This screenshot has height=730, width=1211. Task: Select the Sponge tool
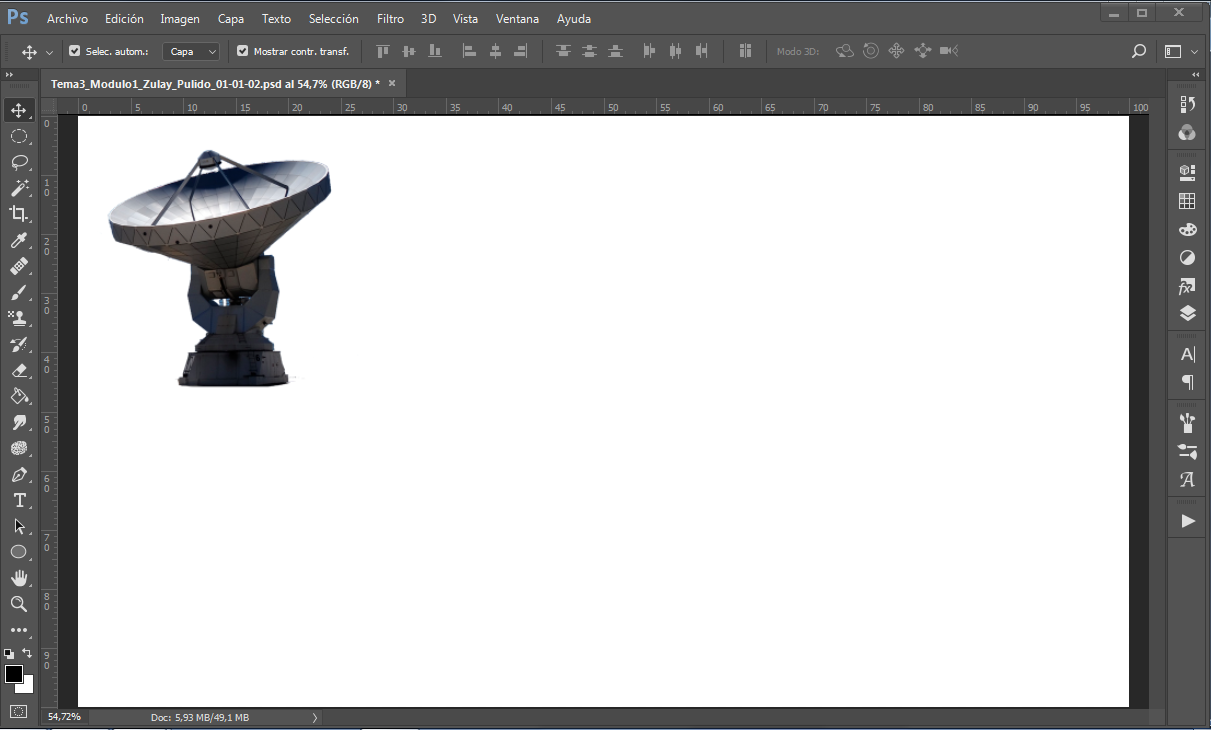[19, 448]
